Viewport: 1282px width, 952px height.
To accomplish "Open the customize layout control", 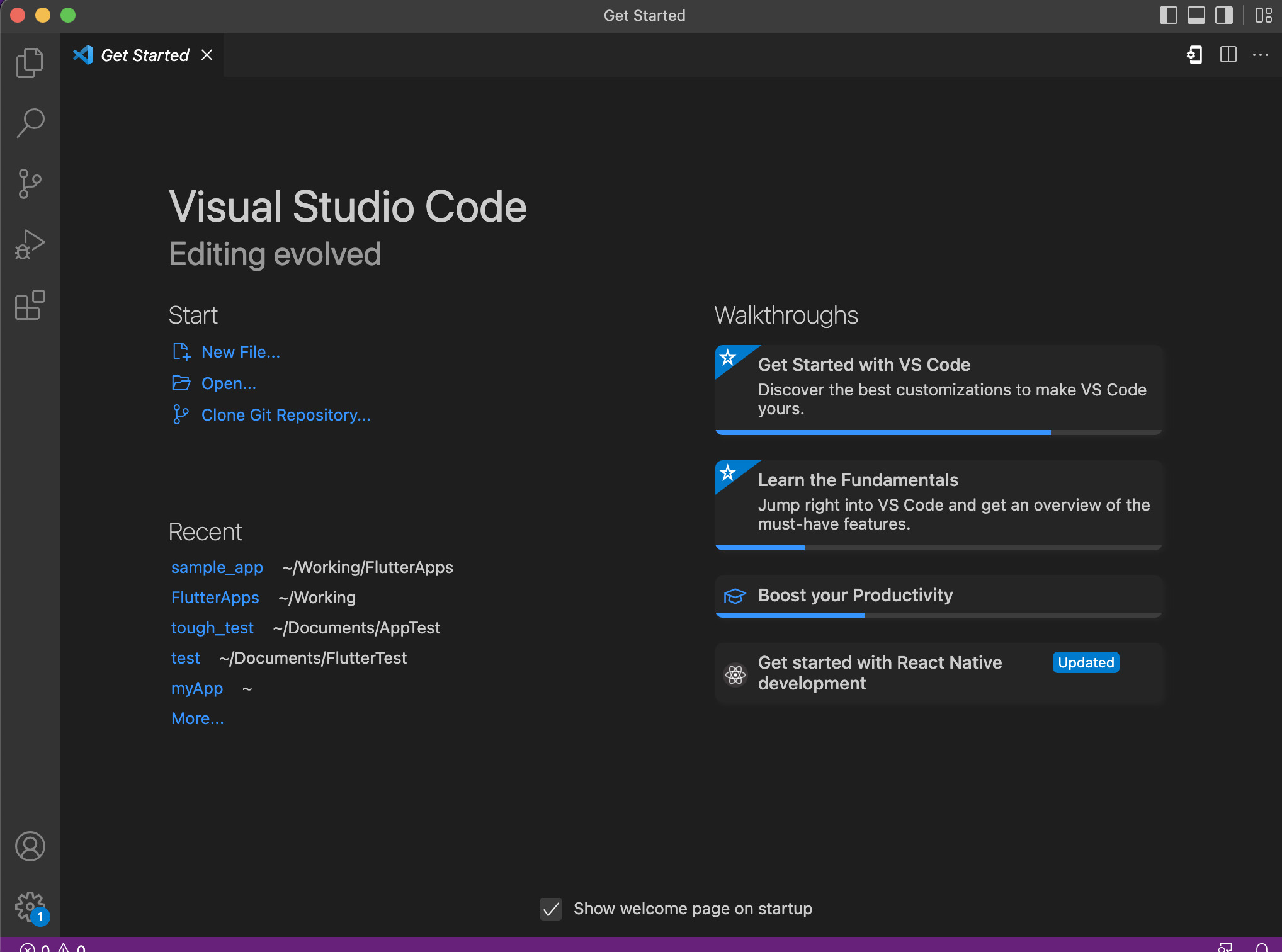I will (x=1264, y=15).
